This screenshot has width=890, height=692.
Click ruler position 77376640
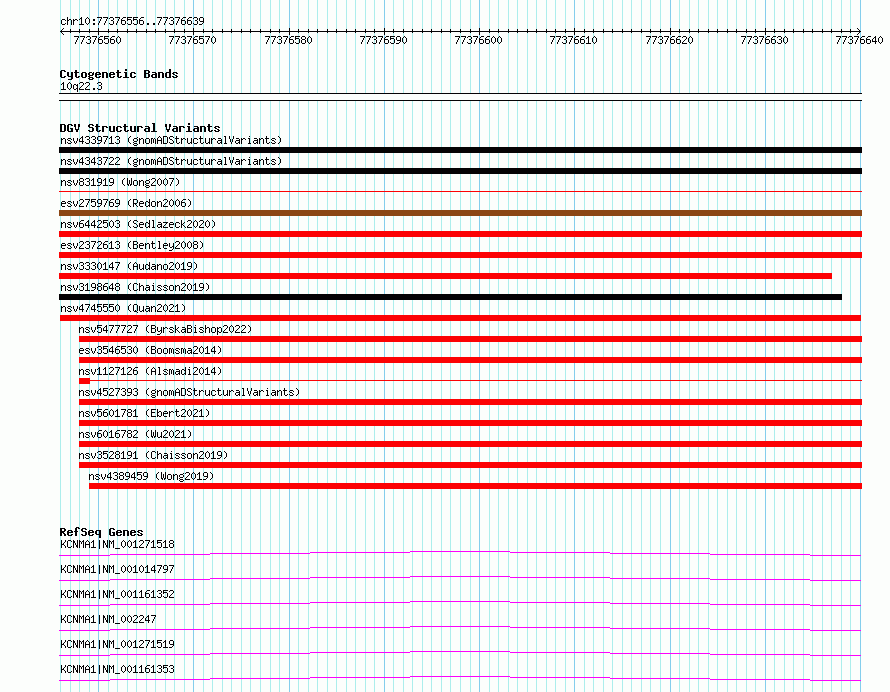(859, 40)
